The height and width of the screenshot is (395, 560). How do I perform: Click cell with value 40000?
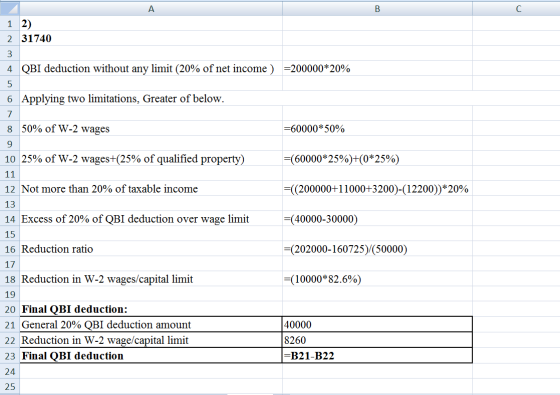click(x=377, y=324)
